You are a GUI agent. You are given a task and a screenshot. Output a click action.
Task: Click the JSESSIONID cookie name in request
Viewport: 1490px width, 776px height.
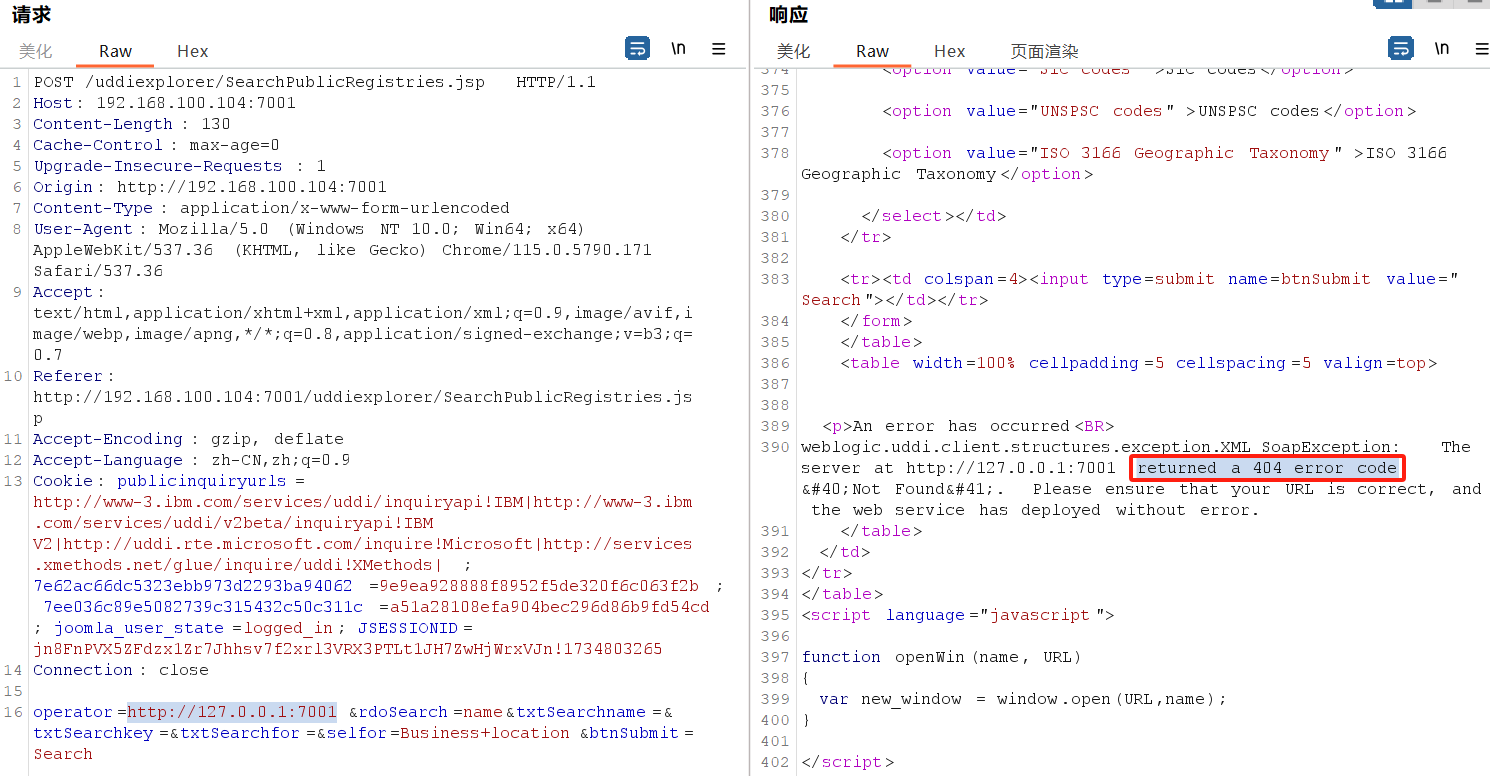click(x=407, y=628)
